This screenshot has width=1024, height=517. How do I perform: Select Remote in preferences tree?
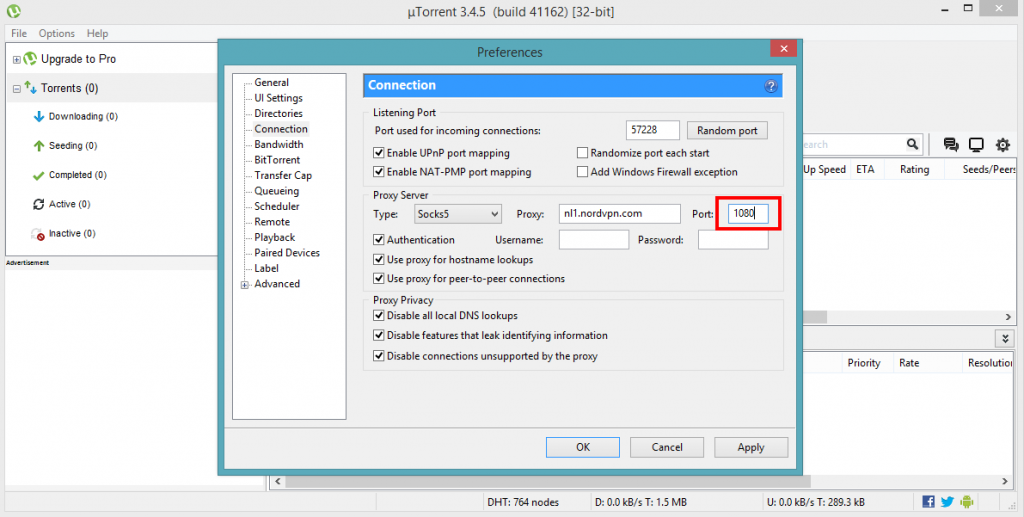point(272,222)
